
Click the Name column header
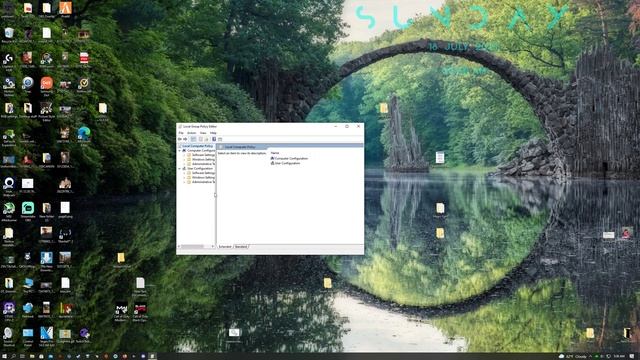click(275, 153)
